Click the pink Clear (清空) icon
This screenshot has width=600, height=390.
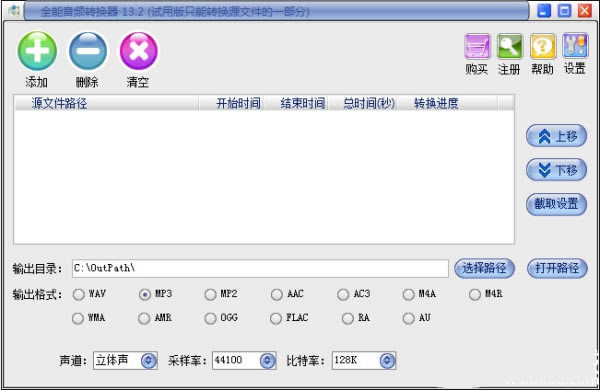[139, 51]
